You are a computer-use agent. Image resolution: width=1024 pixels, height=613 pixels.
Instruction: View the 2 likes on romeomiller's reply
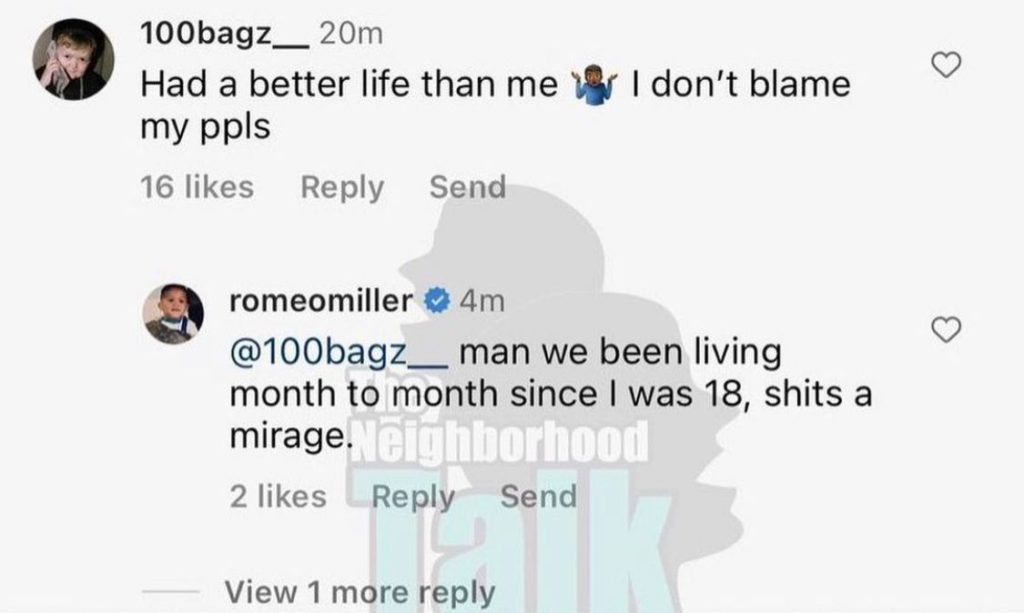[x=277, y=496]
